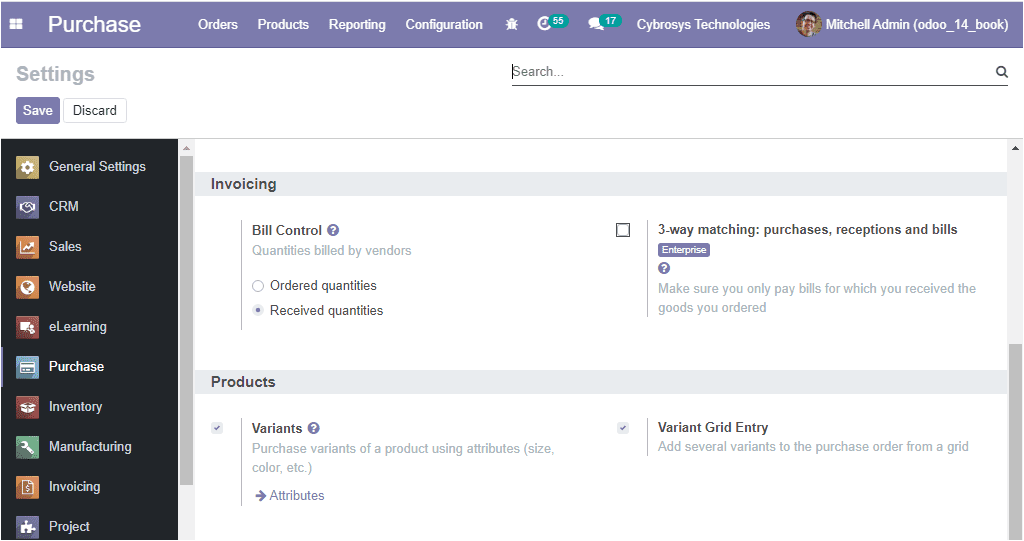
Task: Select Ordered quantities radio button
Action: point(258,286)
